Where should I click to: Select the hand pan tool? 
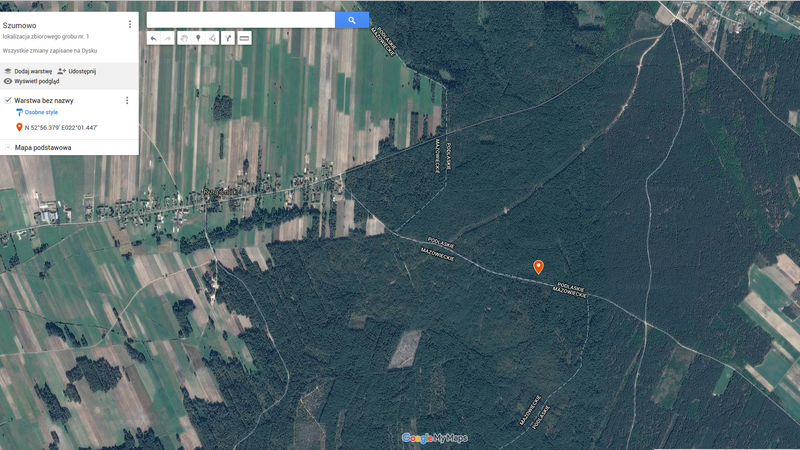pos(183,38)
